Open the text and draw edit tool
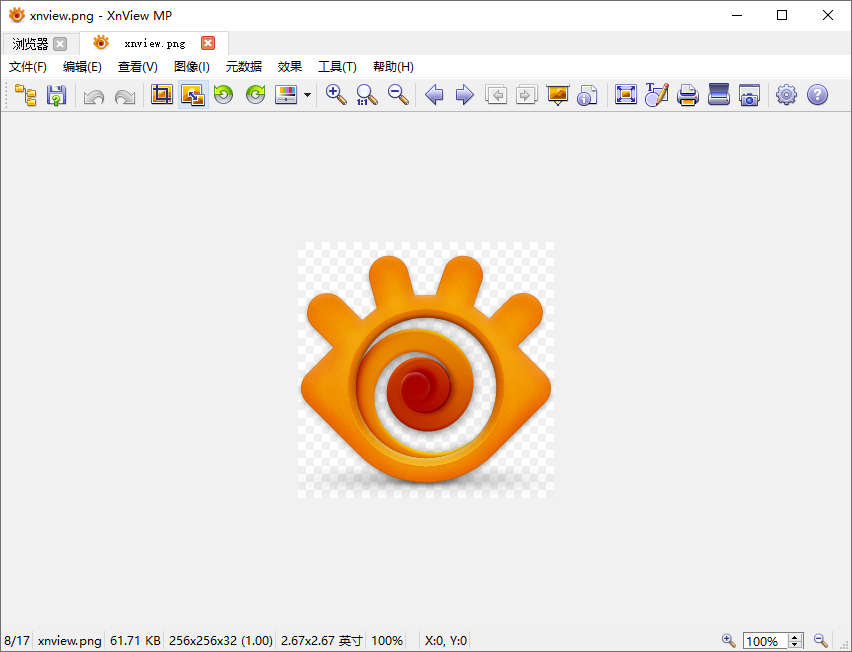 pos(656,95)
